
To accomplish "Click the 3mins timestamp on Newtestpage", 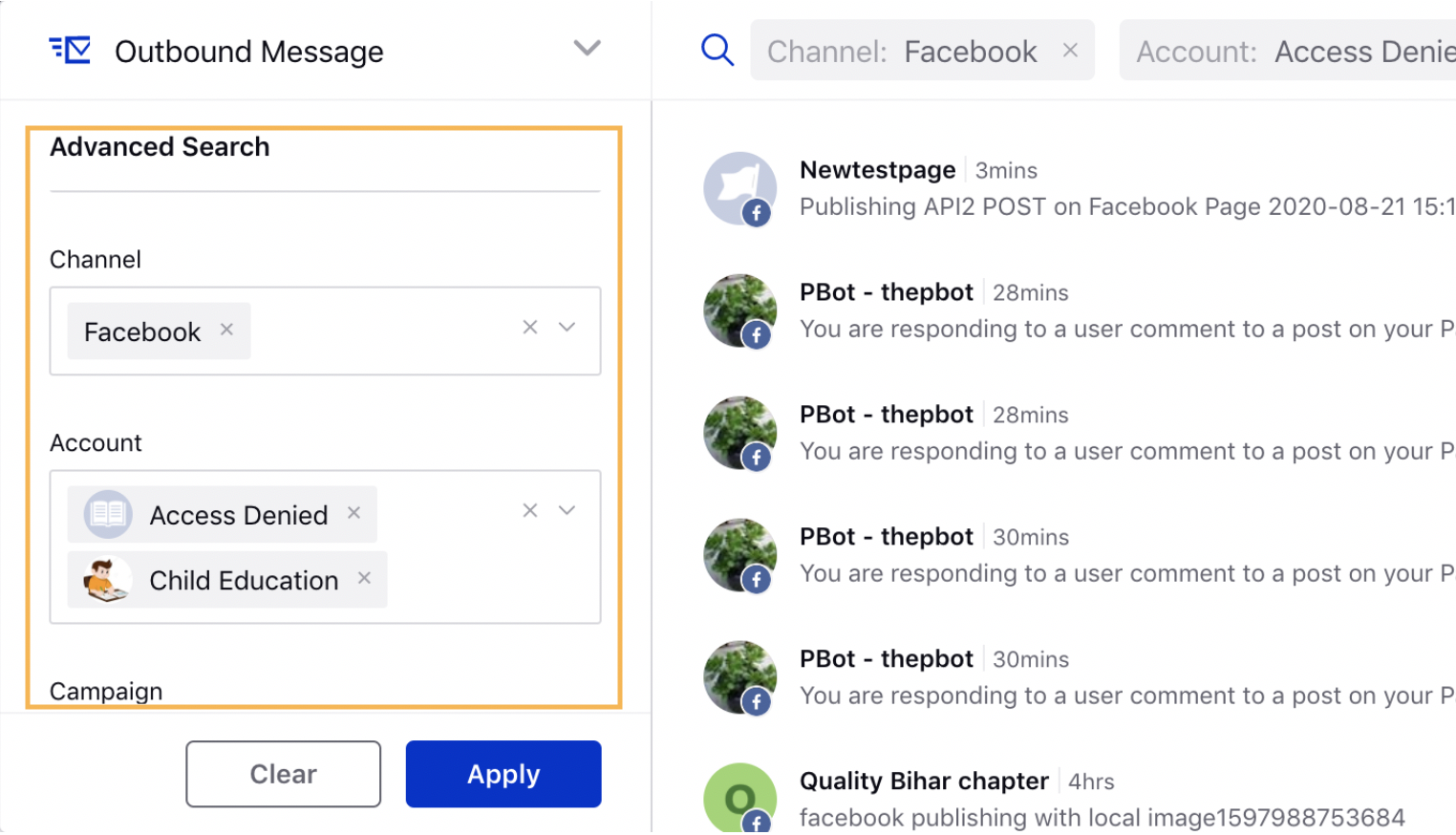I will 1006,171.
